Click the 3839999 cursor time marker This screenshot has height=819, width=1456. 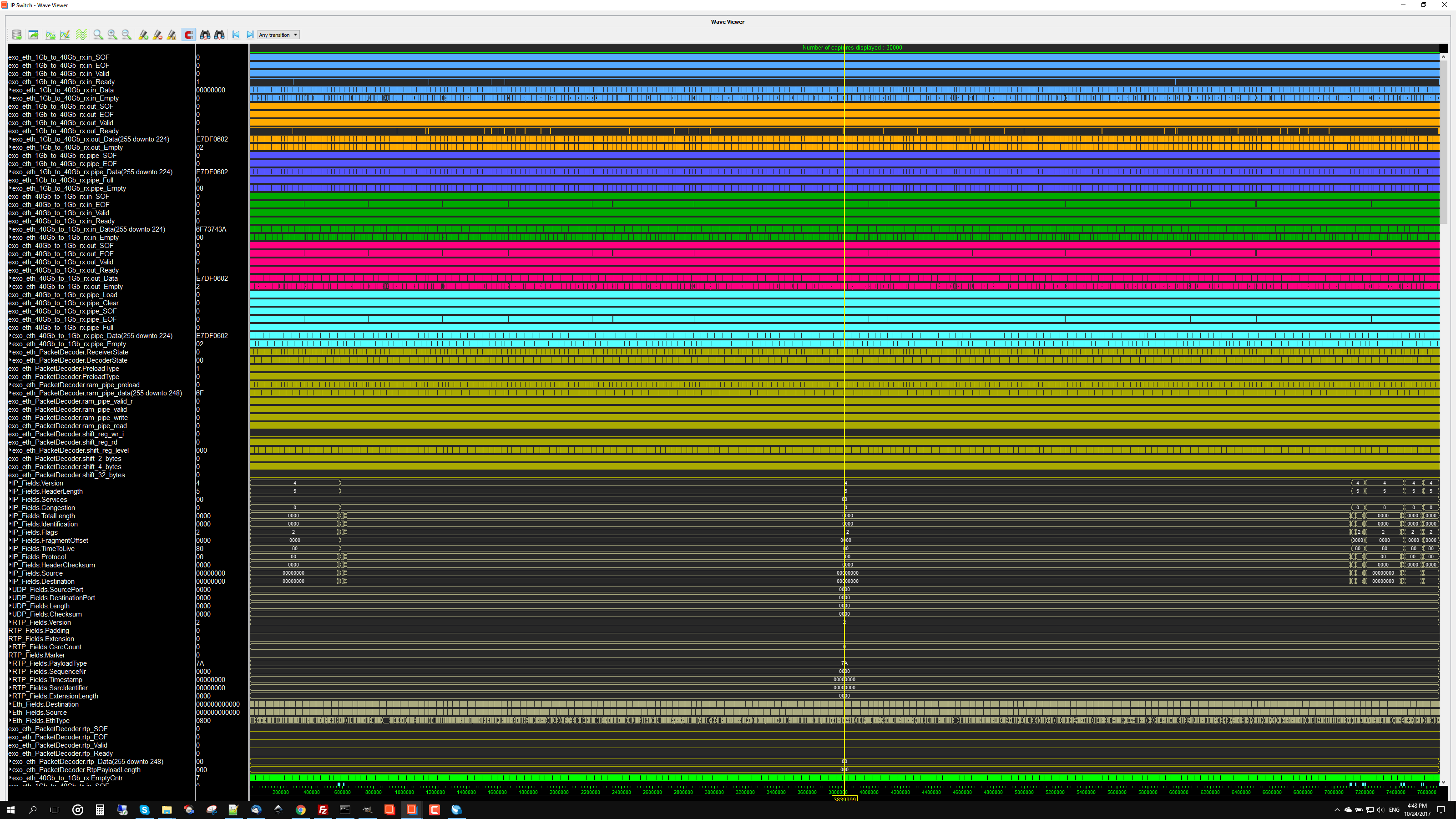(844, 799)
